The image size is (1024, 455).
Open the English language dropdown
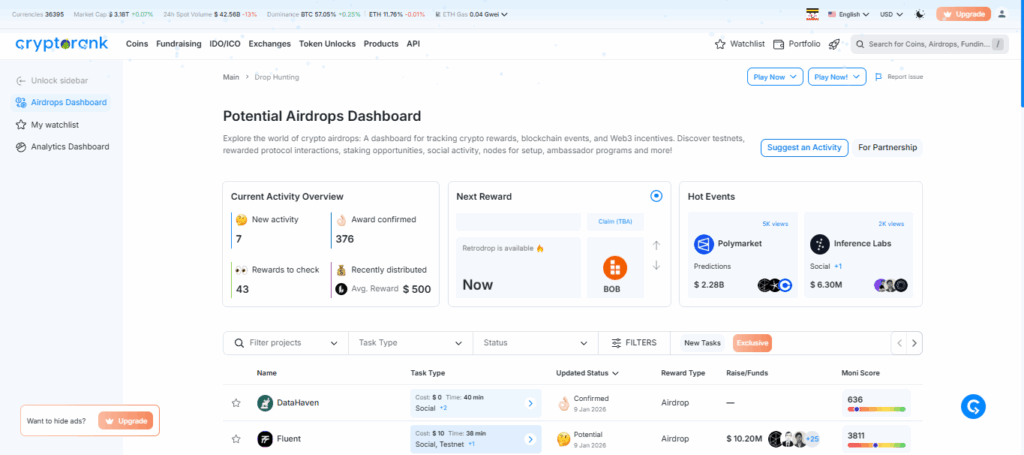848,14
